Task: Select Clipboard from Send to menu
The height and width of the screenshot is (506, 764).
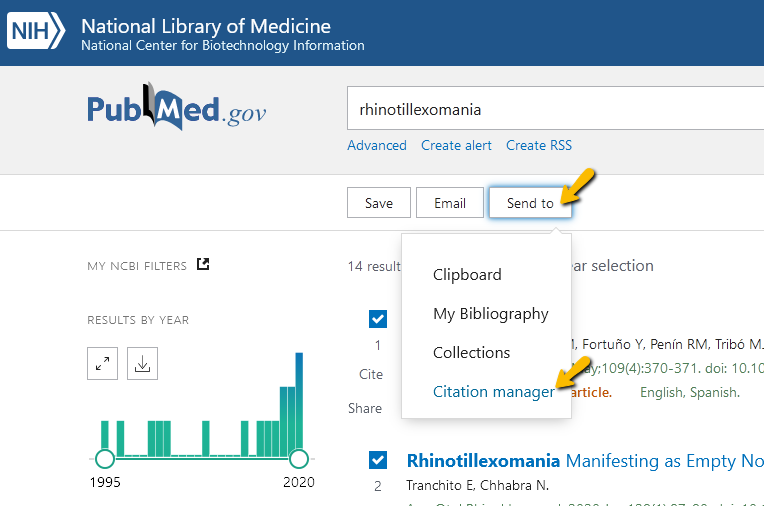Action: click(x=467, y=274)
